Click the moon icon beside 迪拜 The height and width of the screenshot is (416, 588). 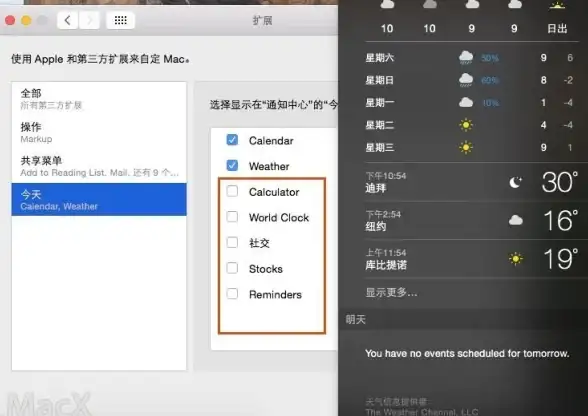[x=515, y=183]
